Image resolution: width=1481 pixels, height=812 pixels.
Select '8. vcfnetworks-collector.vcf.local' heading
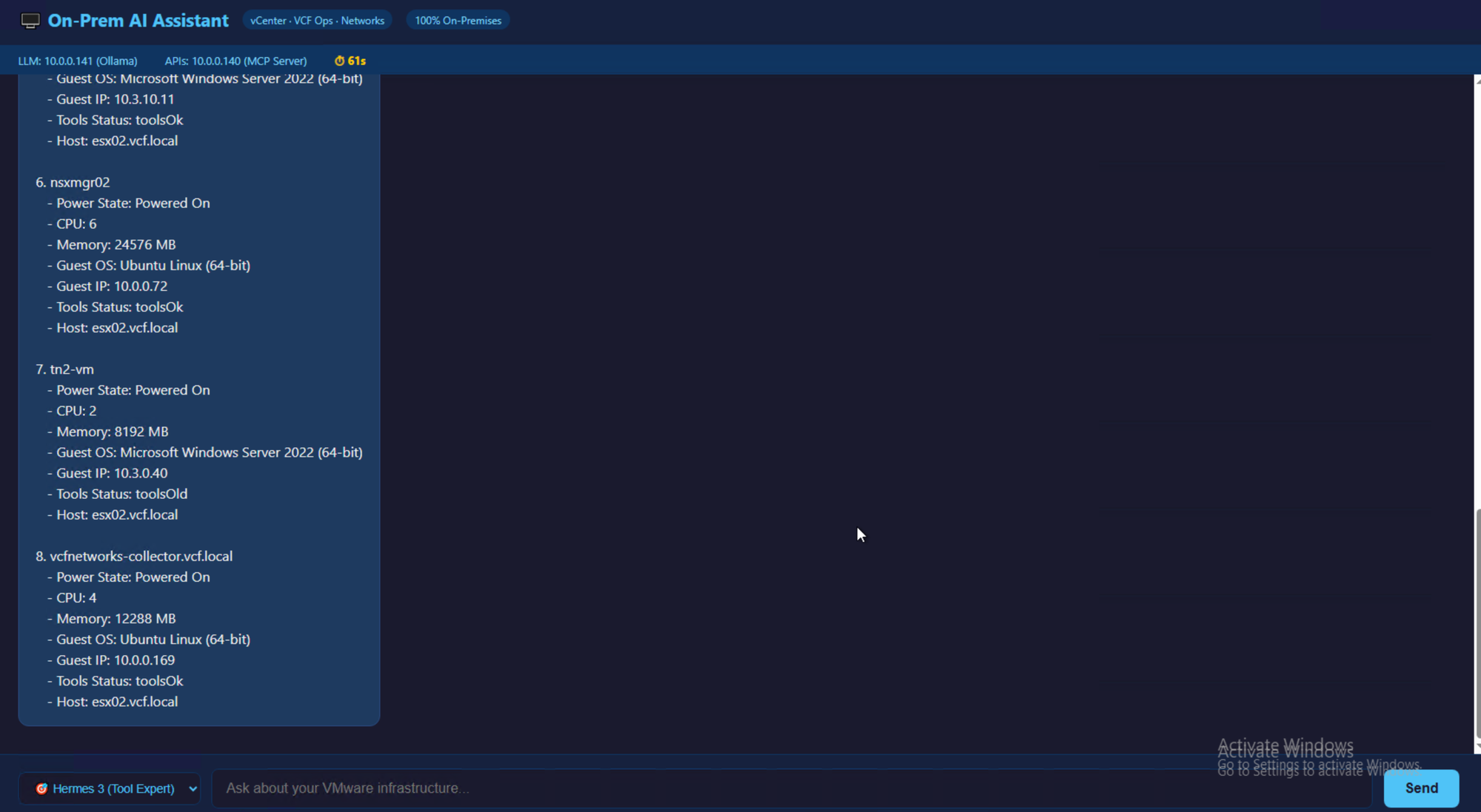pos(134,556)
